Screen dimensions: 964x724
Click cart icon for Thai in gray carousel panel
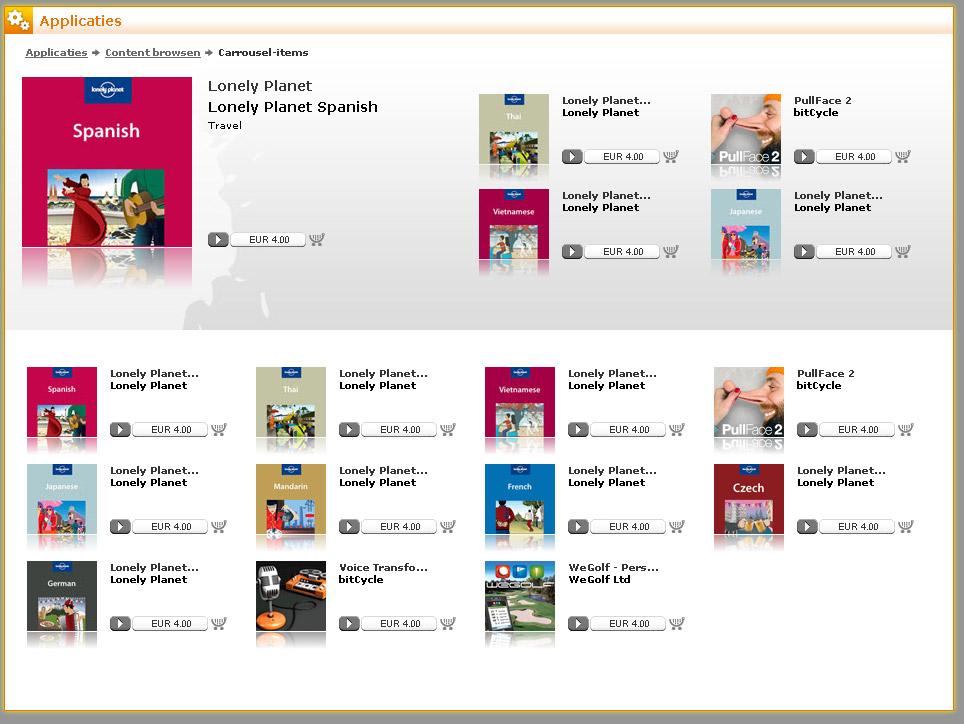click(671, 156)
